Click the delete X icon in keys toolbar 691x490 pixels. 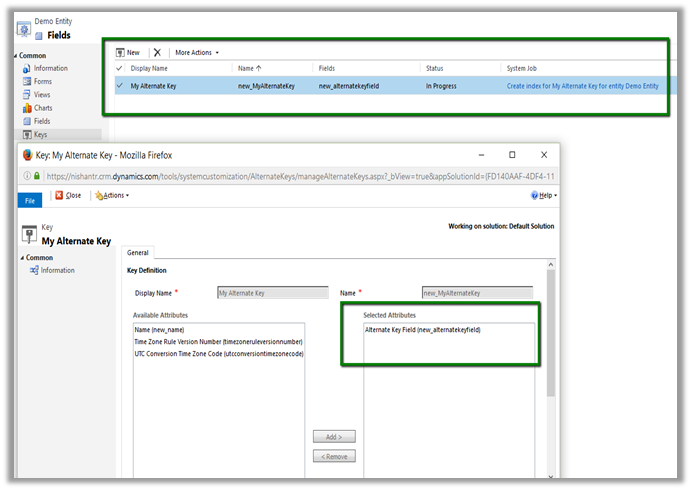[x=157, y=52]
